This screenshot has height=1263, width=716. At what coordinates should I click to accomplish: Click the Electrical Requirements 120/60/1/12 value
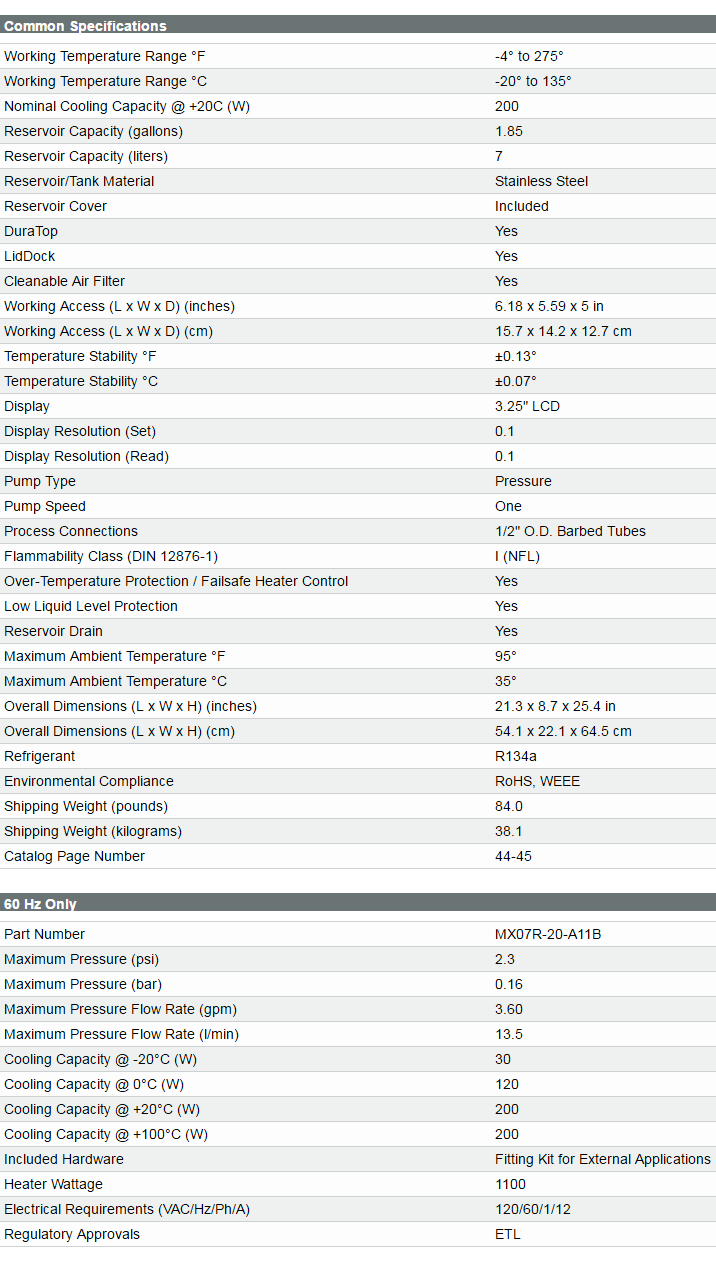(532, 1209)
